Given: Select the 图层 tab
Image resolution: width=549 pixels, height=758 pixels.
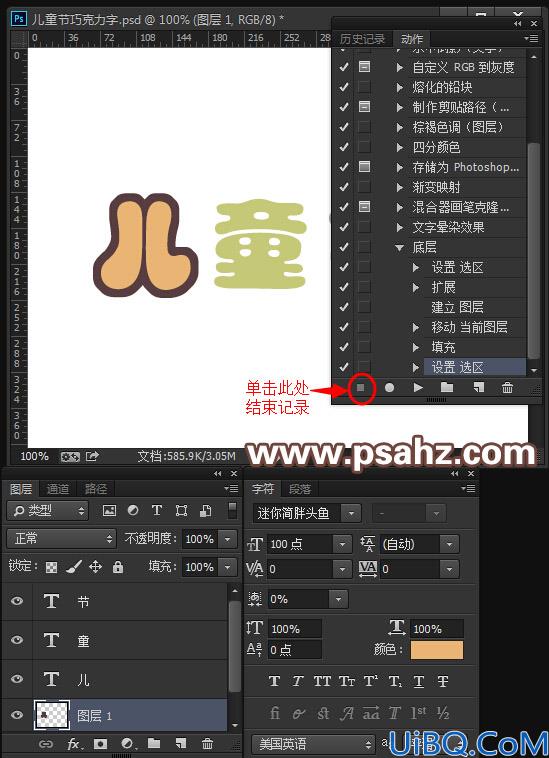Looking at the screenshot, I should (x=21, y=489).
